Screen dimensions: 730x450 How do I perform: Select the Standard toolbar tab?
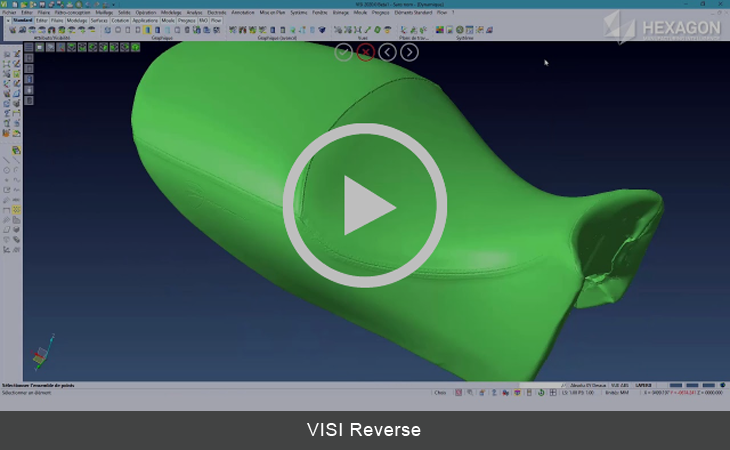[x=22, y=20]
